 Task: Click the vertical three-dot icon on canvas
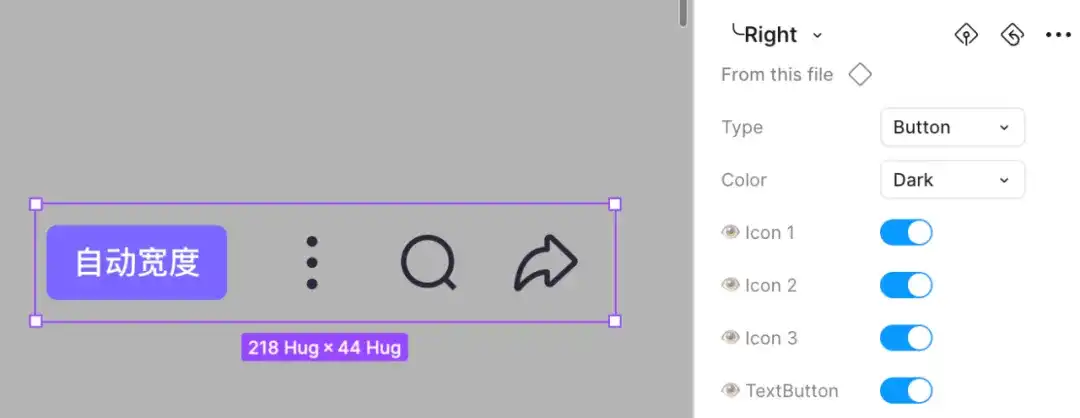point(312,263)
